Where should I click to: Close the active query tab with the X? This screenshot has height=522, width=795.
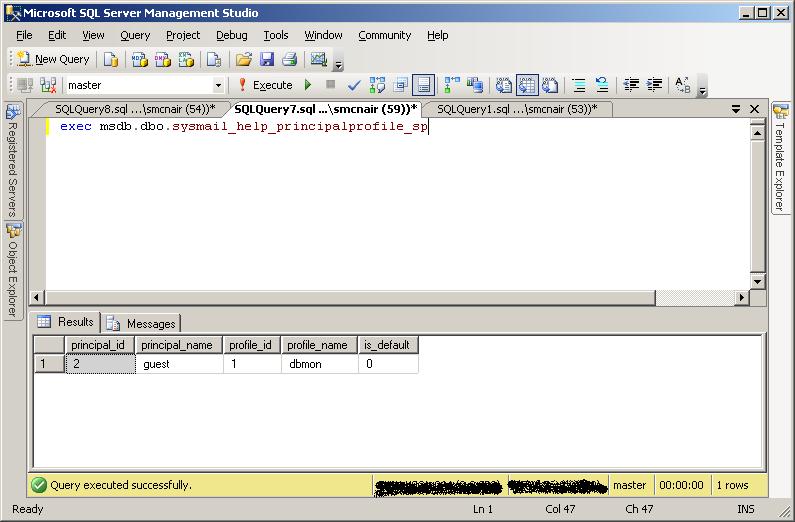754,109
